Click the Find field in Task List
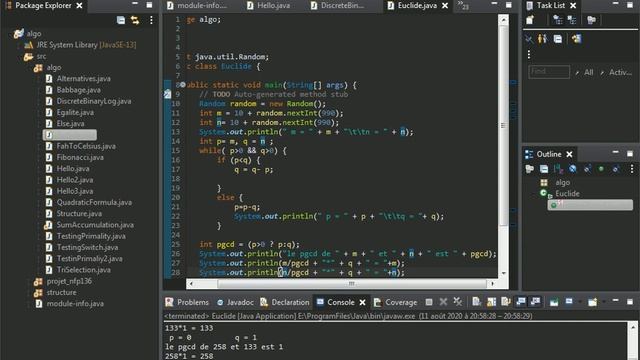The image size is (640, 360). click(549, 72)
